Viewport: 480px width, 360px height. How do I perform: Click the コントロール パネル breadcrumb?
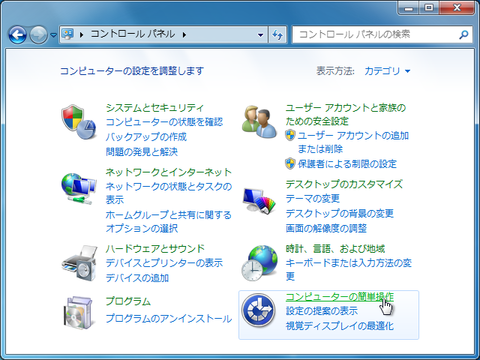tap(133, 34)
